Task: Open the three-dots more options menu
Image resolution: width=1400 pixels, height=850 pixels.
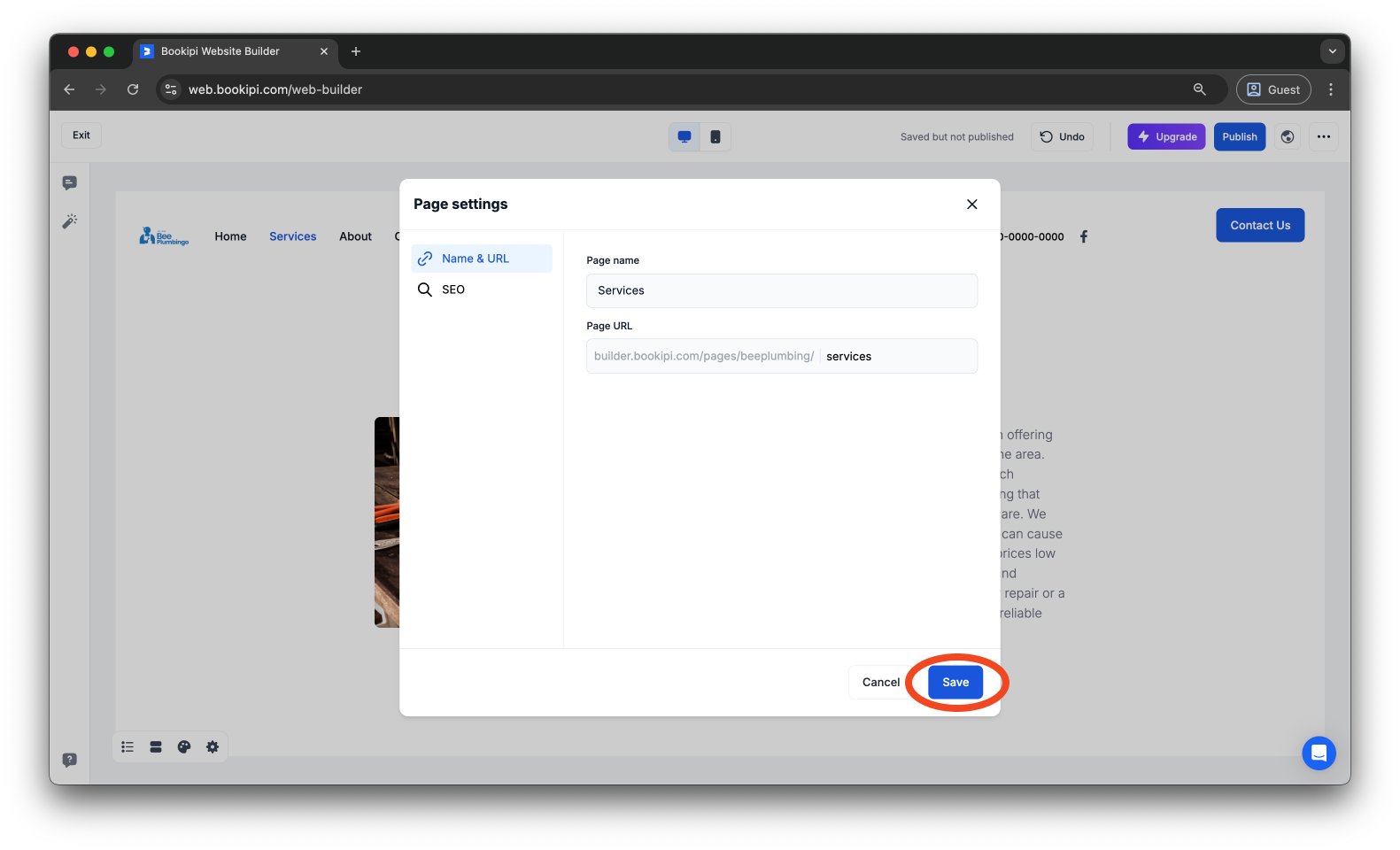Action: [1324, 137]
